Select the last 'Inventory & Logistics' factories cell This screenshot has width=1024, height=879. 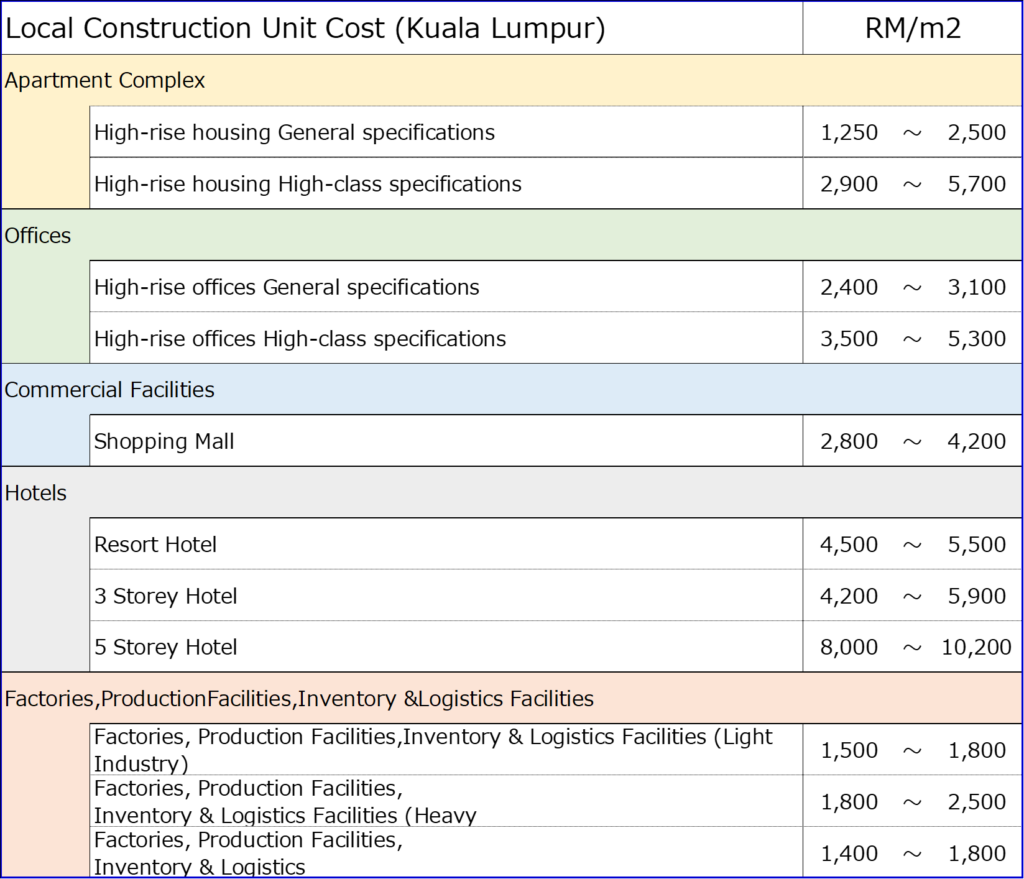446,852
